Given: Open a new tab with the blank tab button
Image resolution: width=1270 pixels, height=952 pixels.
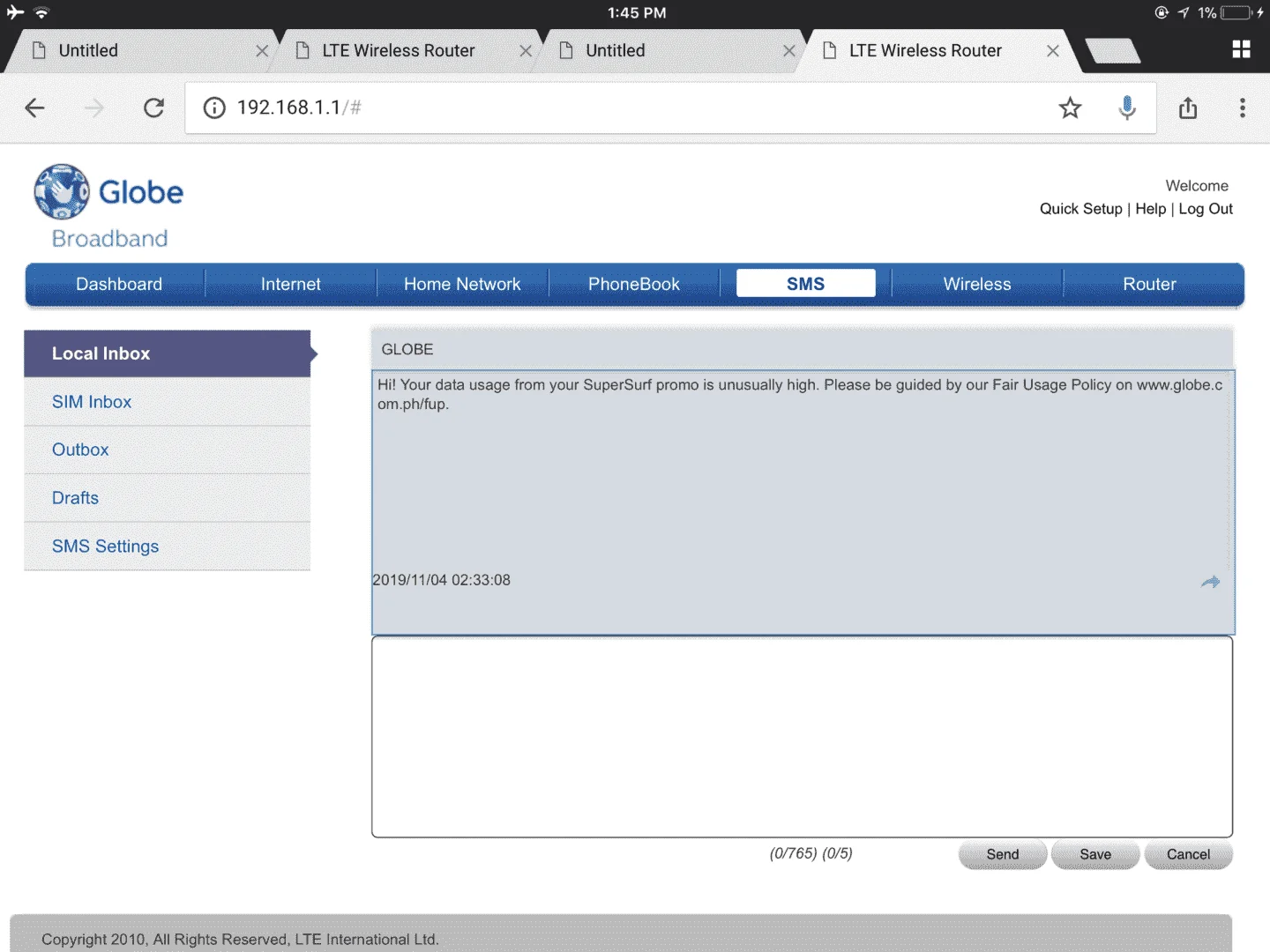Looking at the screenshot, I should pos(1112,51).
